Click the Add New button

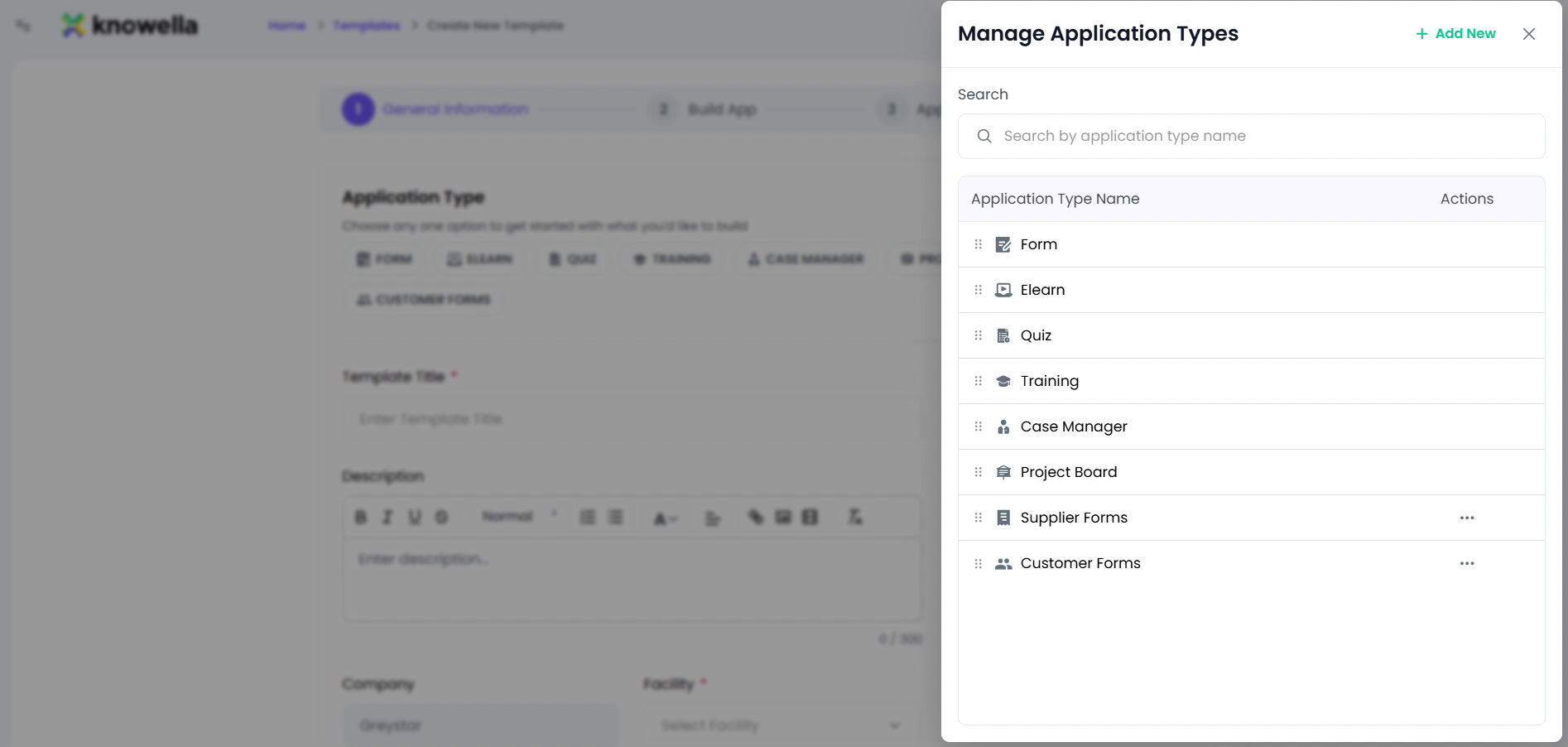[1455, 34]
